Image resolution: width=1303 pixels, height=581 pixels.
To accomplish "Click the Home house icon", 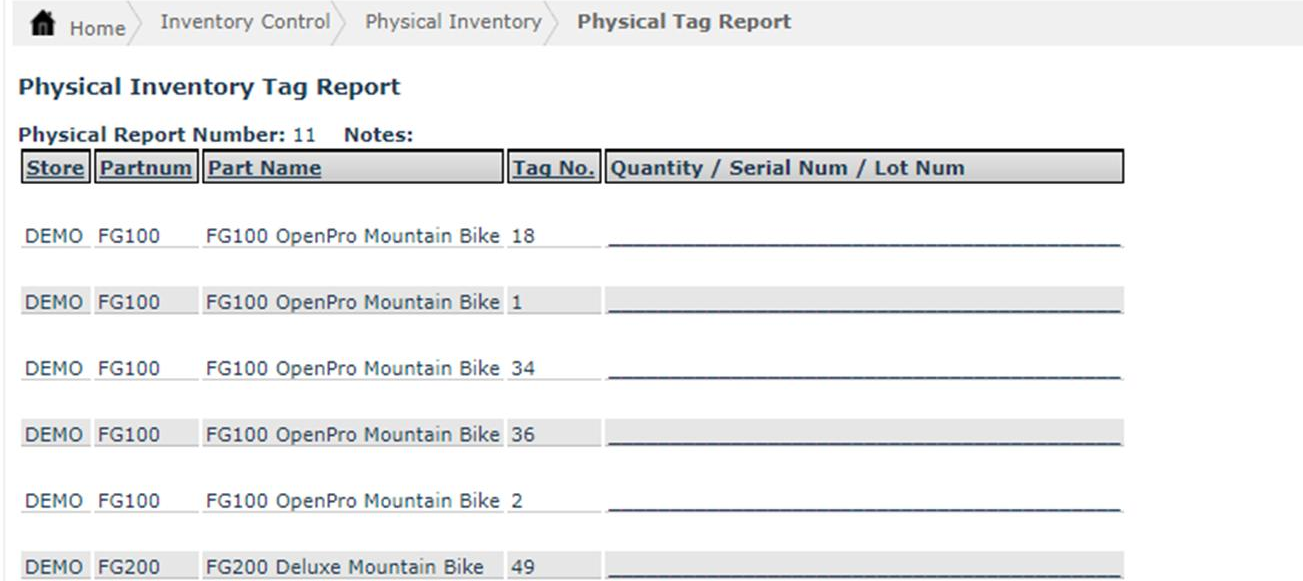I will (42, 25).
